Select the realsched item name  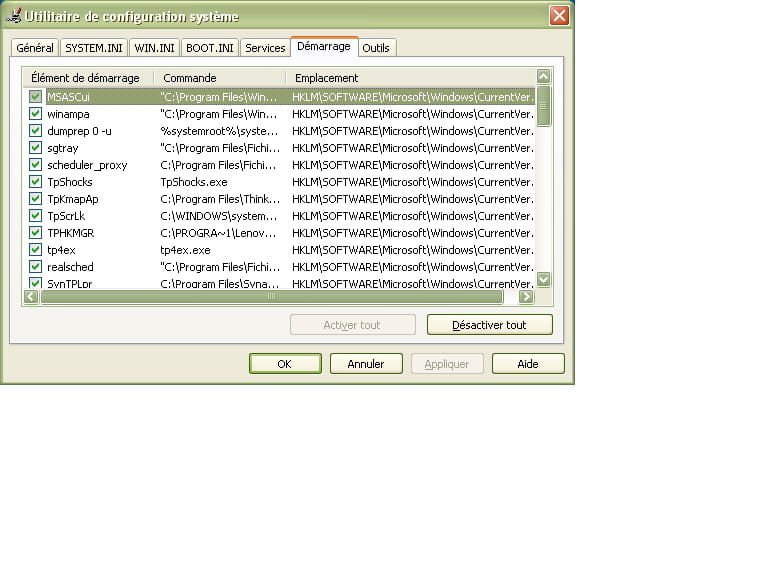coord(70,267)
